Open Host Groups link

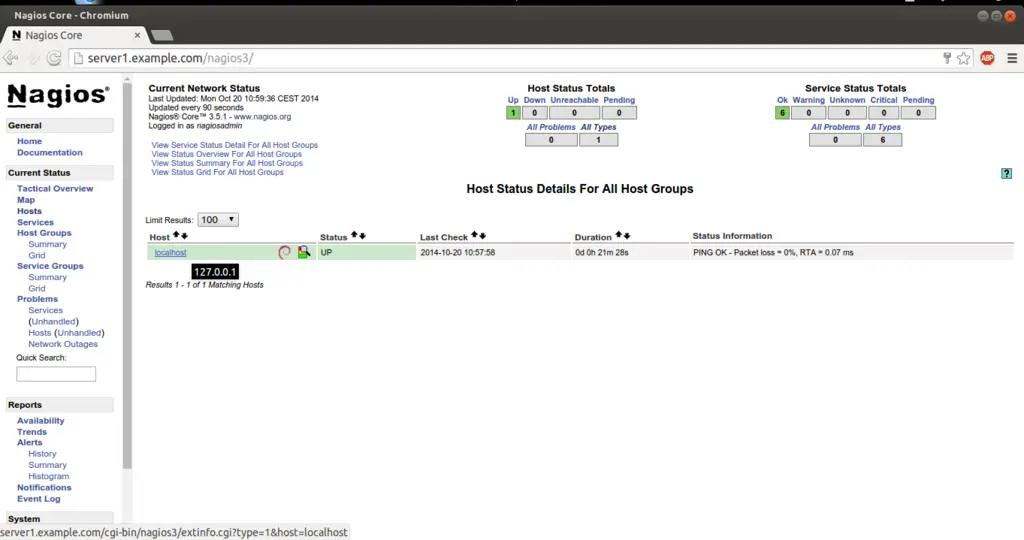click(44, 232)
